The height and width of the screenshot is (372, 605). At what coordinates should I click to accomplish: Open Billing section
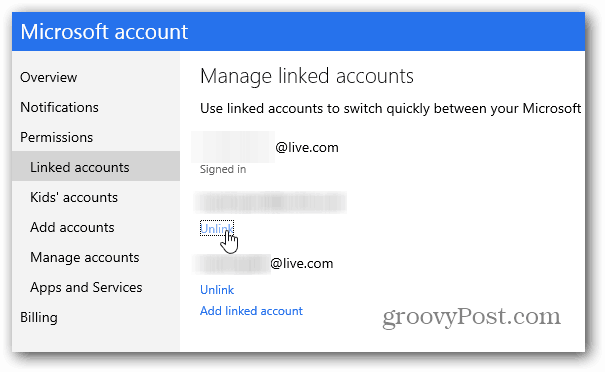click(x=39, y=318)
